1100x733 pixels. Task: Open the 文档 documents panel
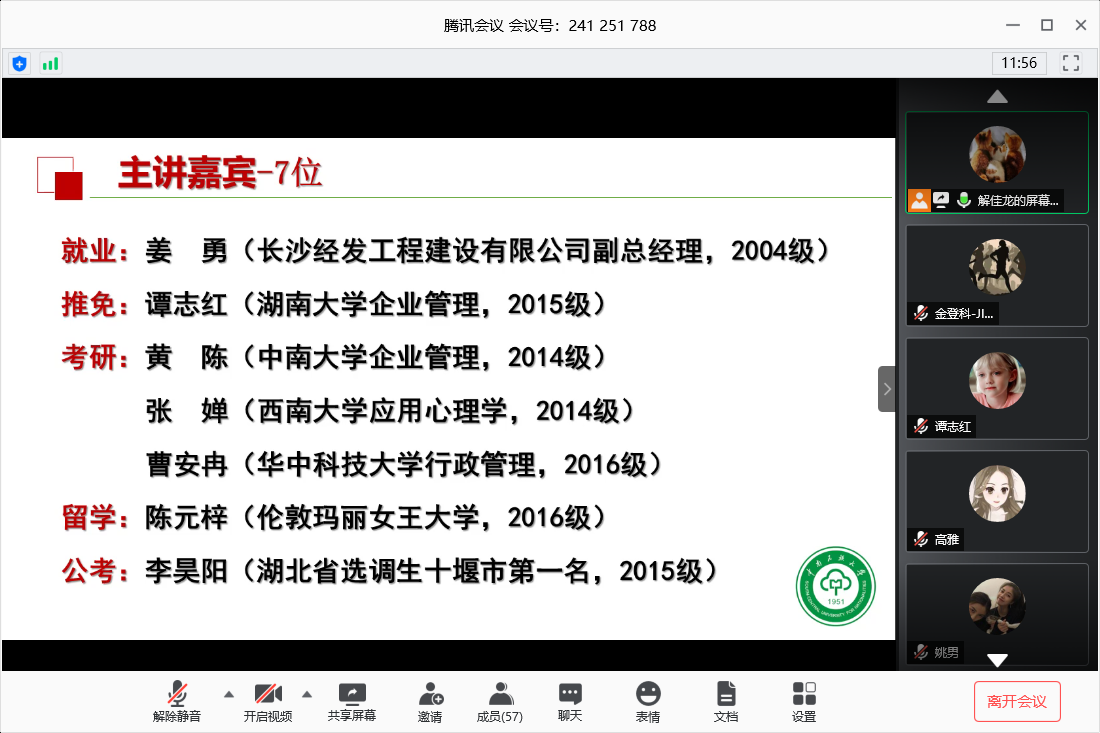click(726, 701)
